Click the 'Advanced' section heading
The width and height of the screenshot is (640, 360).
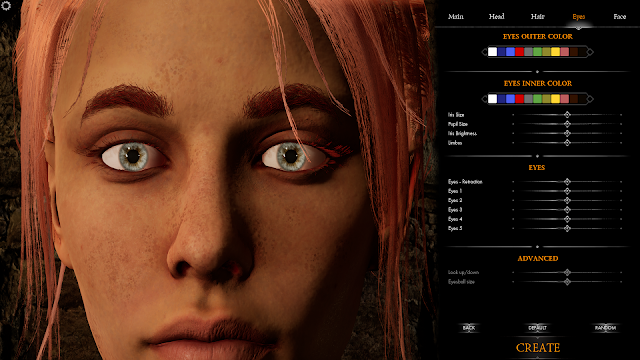(x=538, y=258)
